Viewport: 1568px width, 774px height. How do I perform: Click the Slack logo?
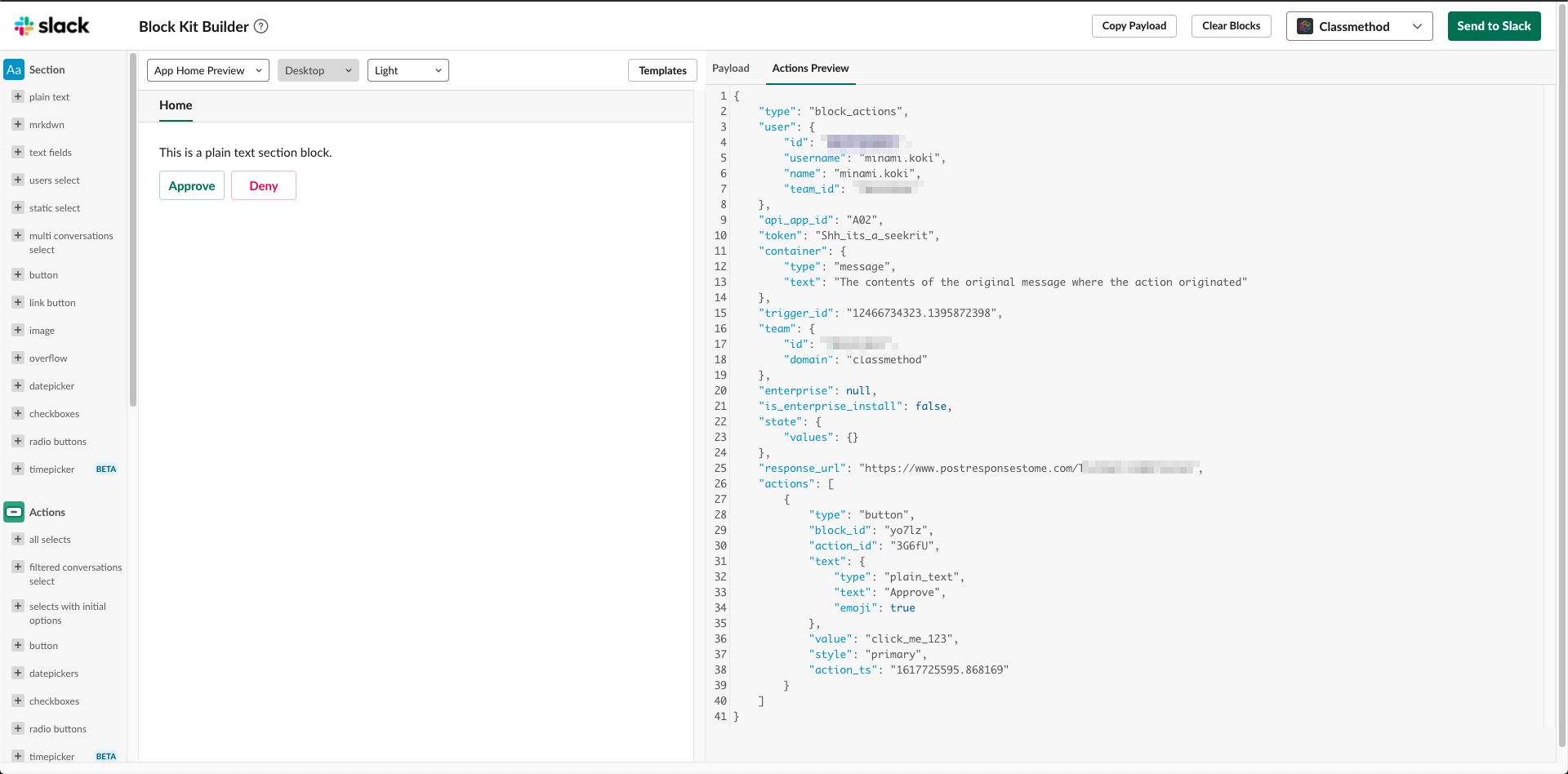[x=51, y=26]
